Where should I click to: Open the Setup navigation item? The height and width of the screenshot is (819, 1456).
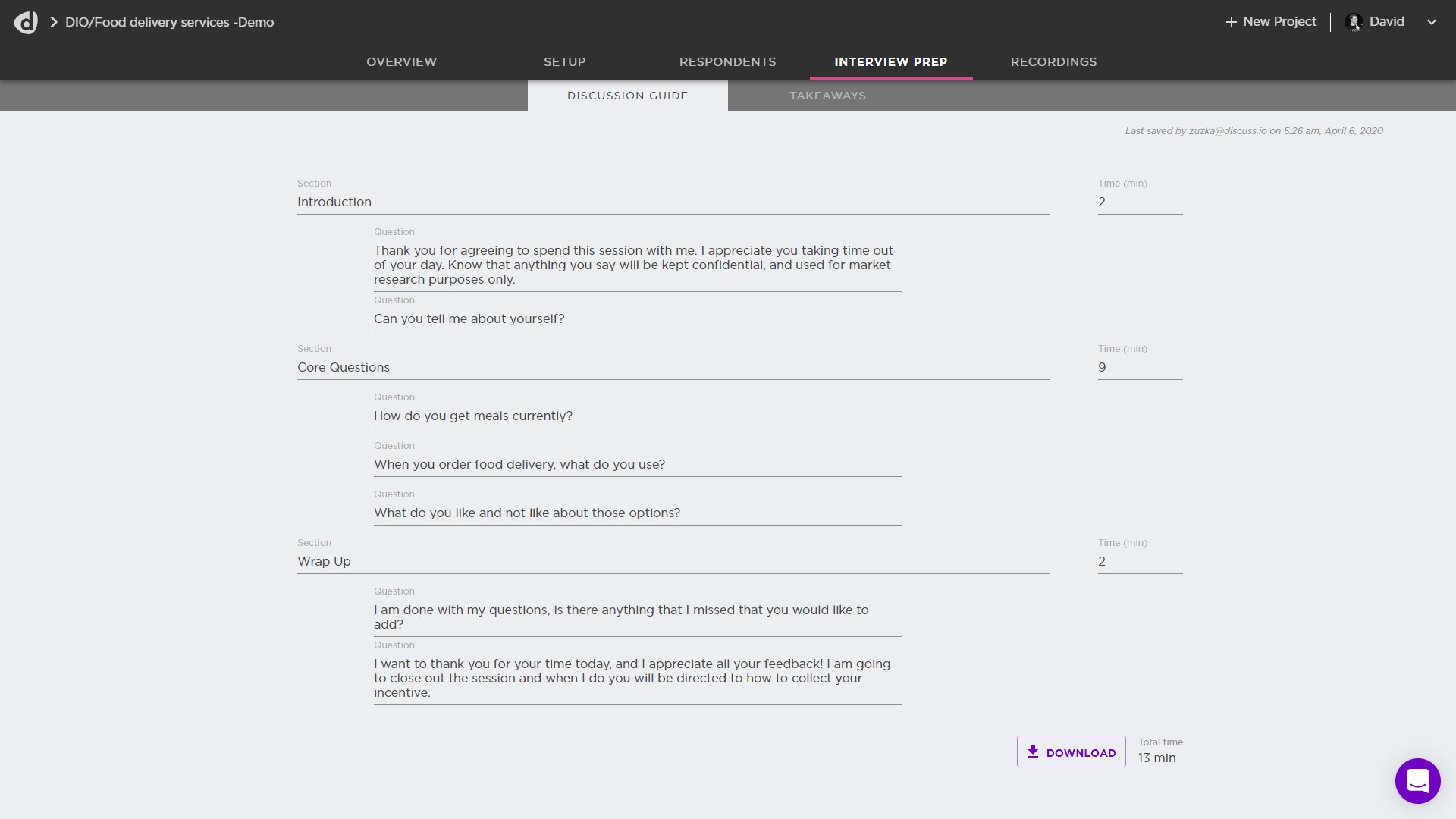(x=564, y=61)
